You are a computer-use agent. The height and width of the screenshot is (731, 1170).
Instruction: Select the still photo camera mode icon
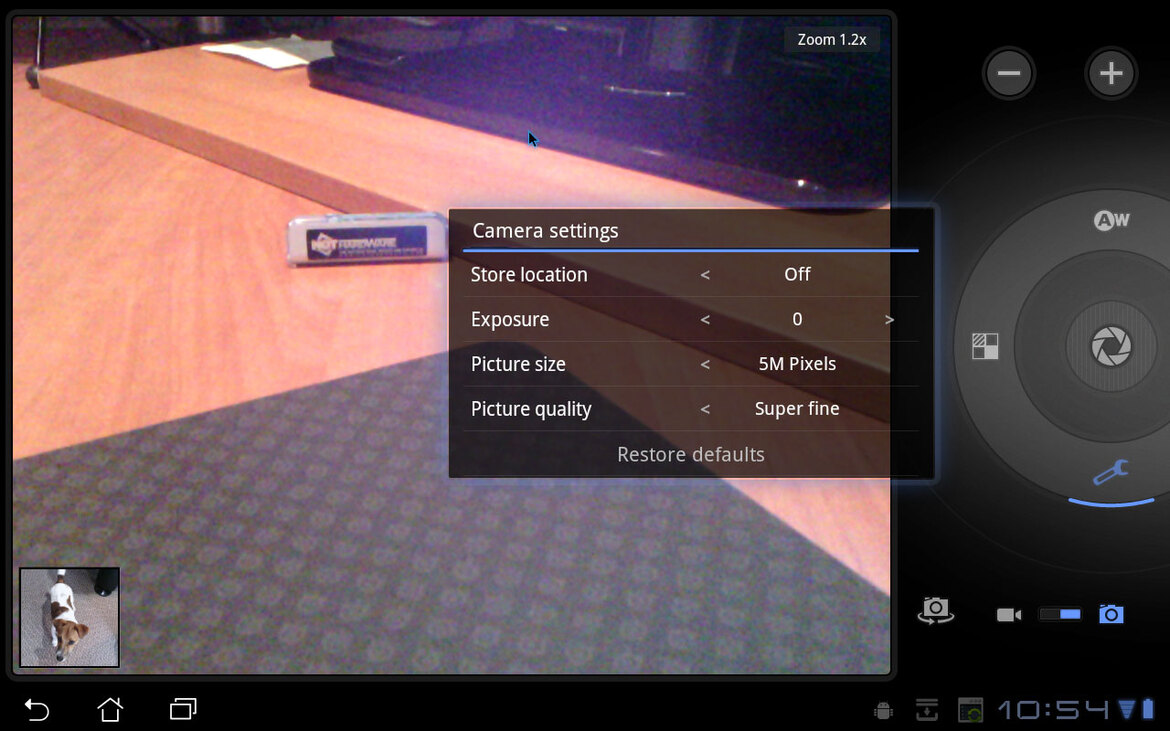[1111, 614]
